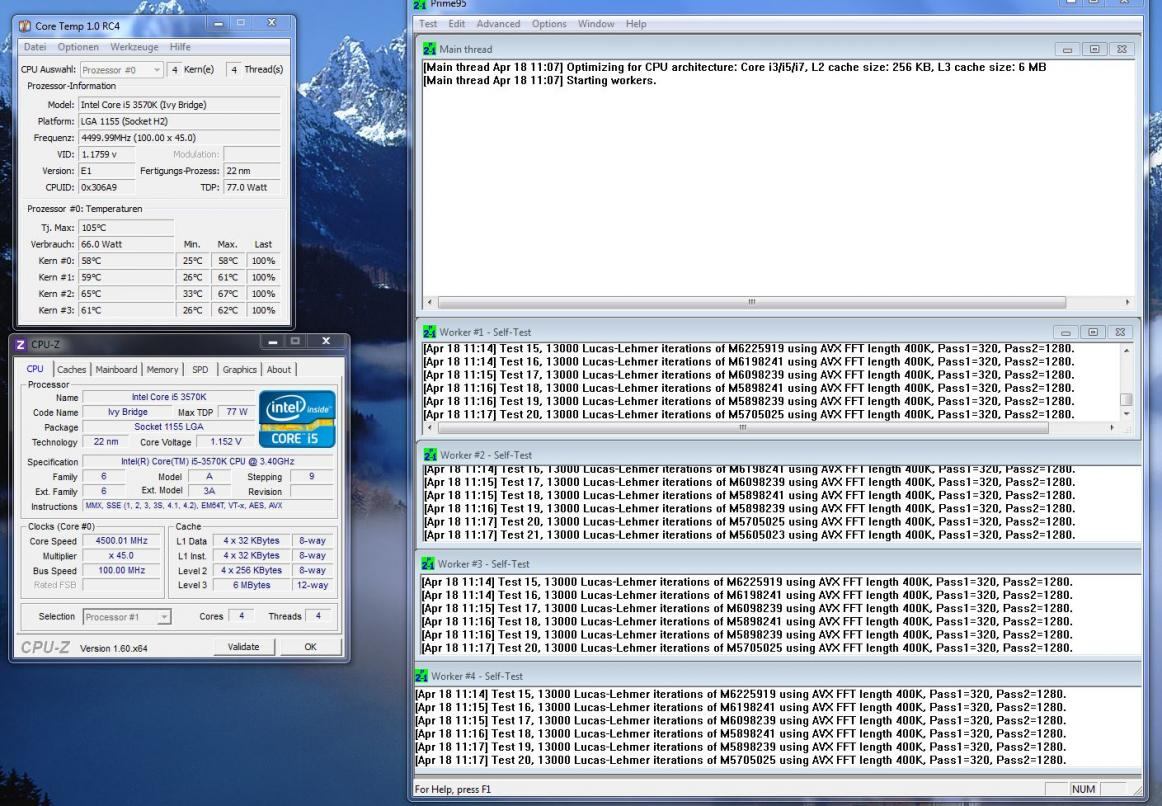
Task: Switch to the Mainboard tab in CPU-Z
Action: 116,370
